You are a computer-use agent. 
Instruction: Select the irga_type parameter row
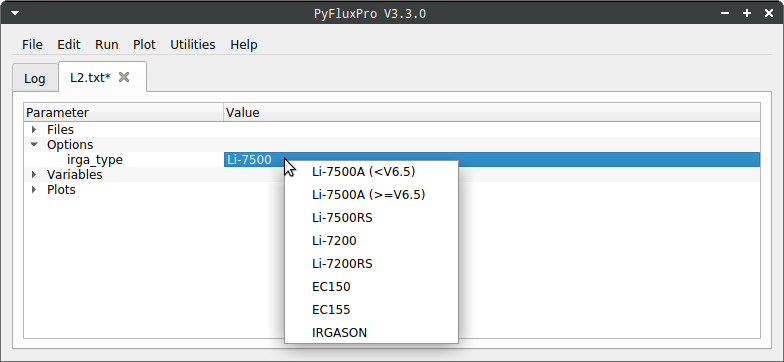pos(94,160)
